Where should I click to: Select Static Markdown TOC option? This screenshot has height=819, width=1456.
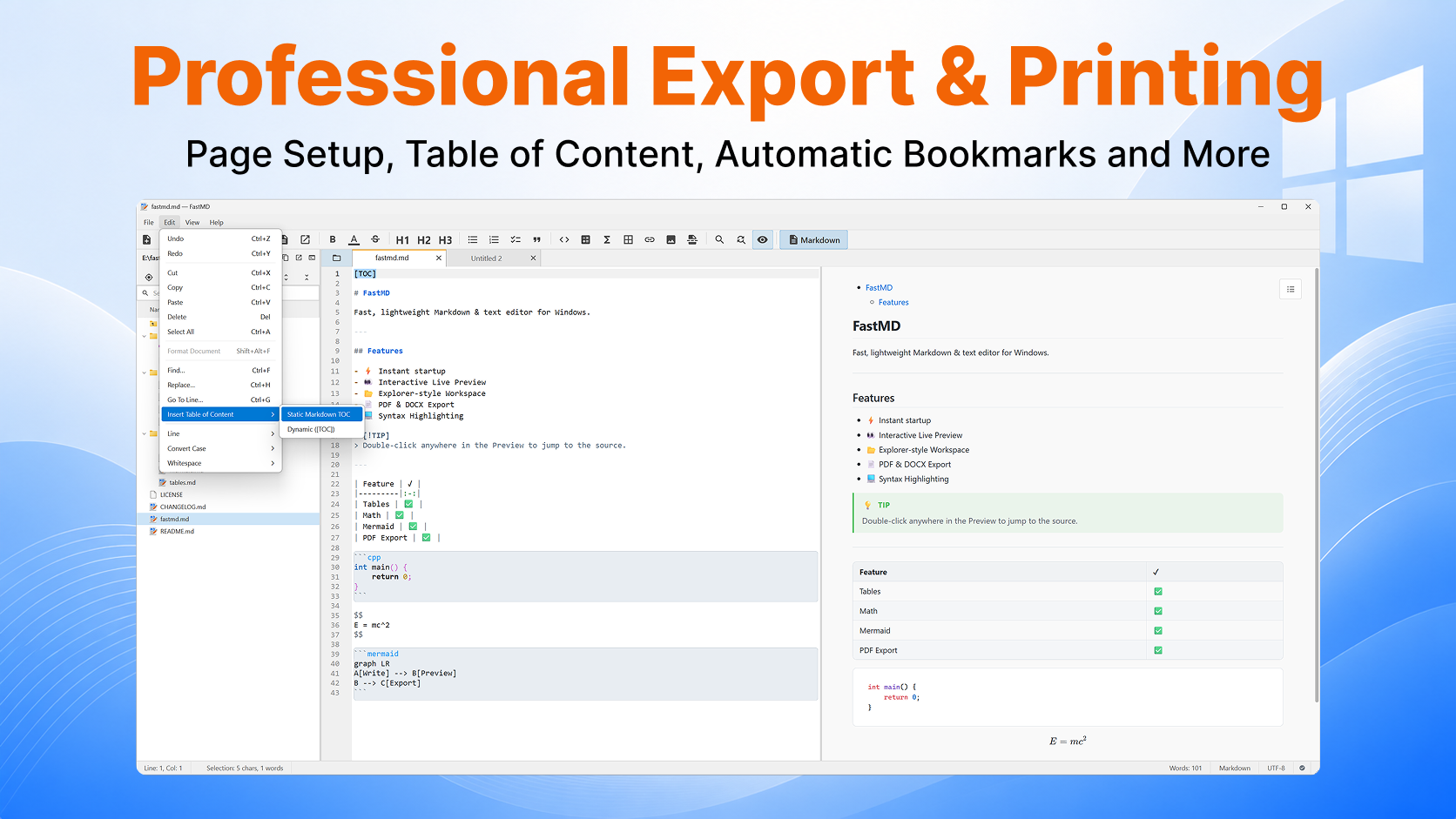pyautogui.click(x=321, y=414)
